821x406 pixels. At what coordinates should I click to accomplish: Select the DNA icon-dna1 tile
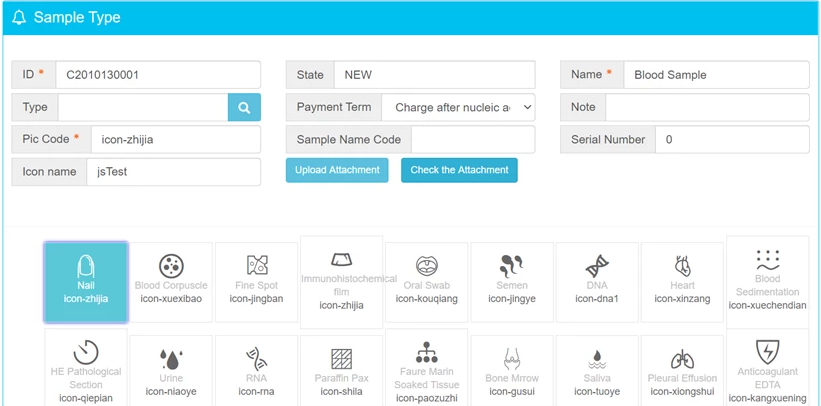pos(597,282)
